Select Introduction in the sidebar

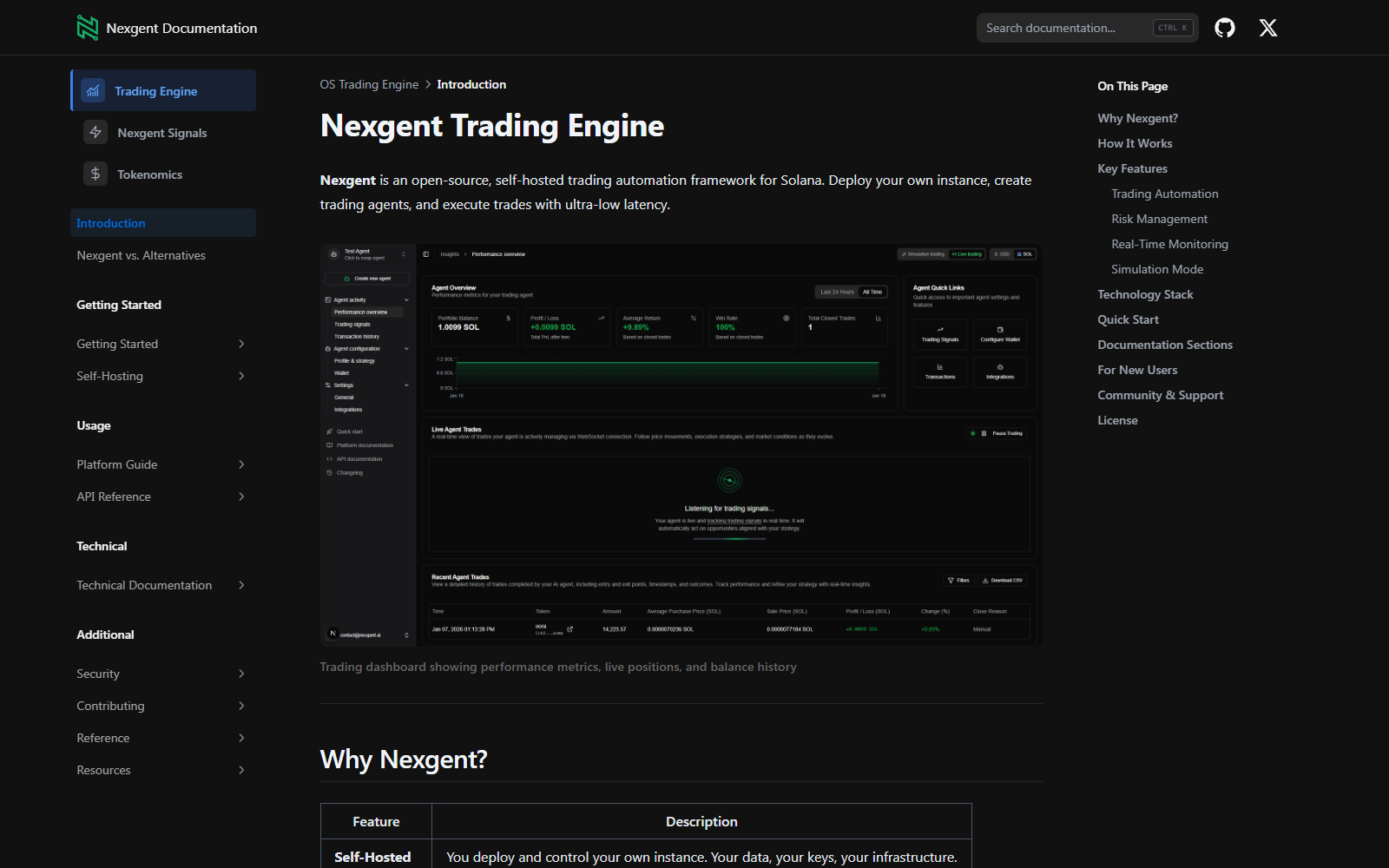pyautogui.click(x=111, y=223)
